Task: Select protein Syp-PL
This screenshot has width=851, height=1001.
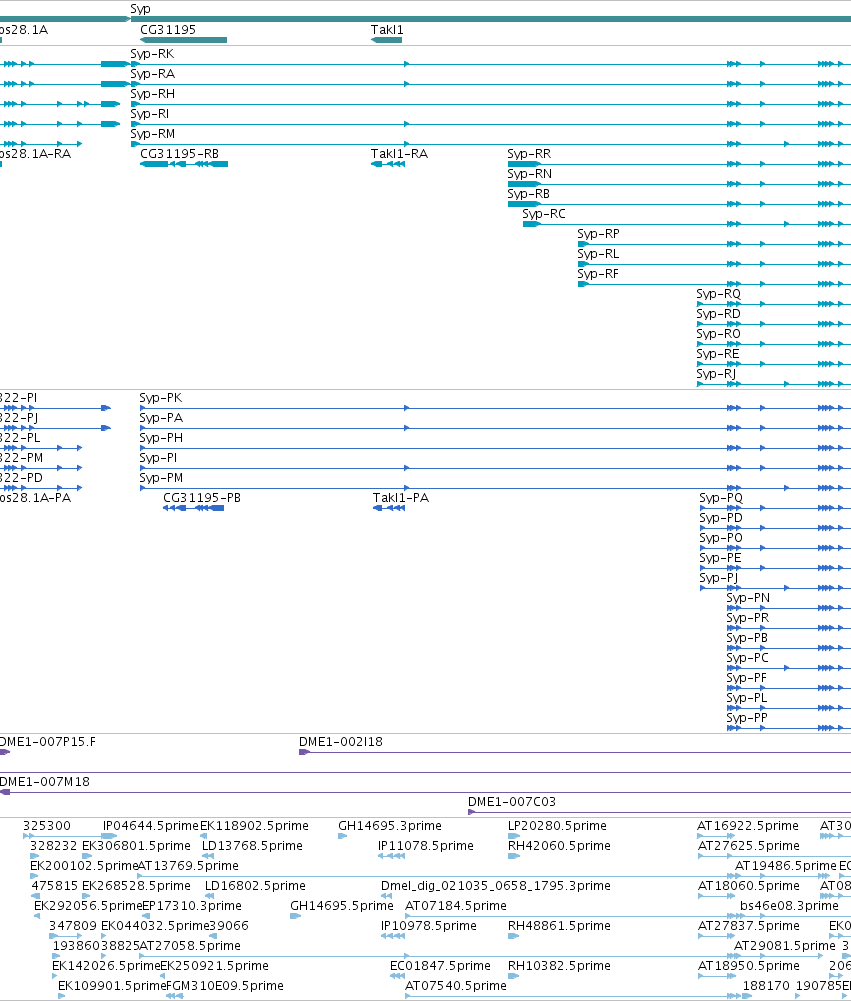Action: 747,698
